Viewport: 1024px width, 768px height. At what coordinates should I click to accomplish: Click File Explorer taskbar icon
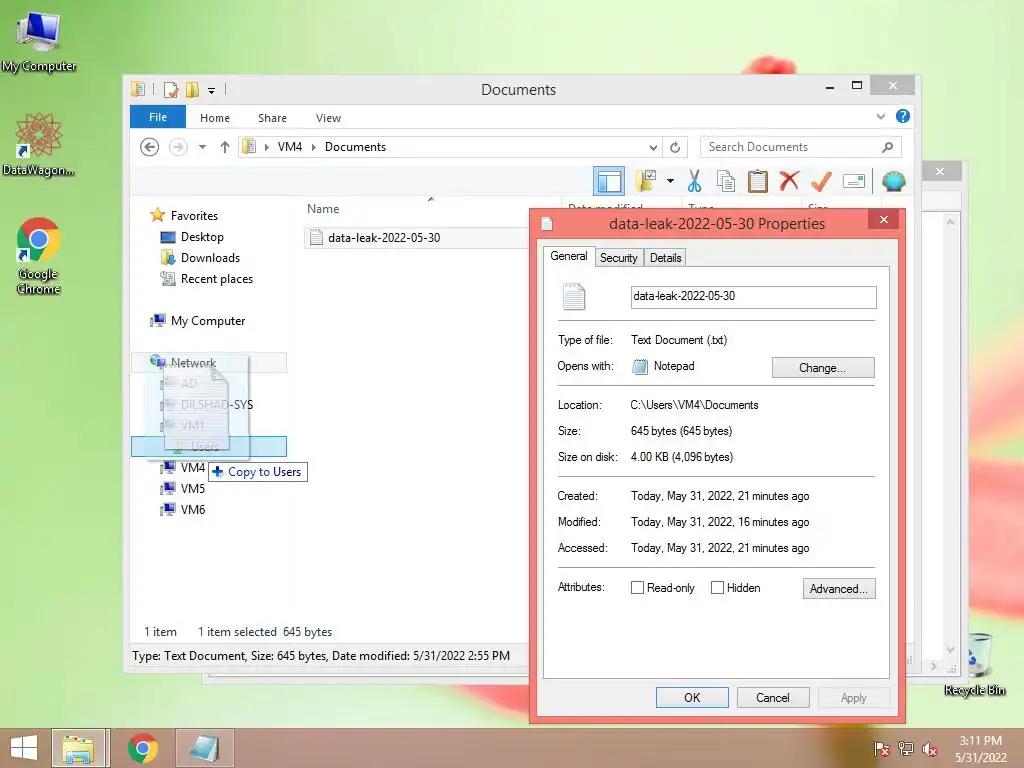pyautogui.click(x=78, y=748)
